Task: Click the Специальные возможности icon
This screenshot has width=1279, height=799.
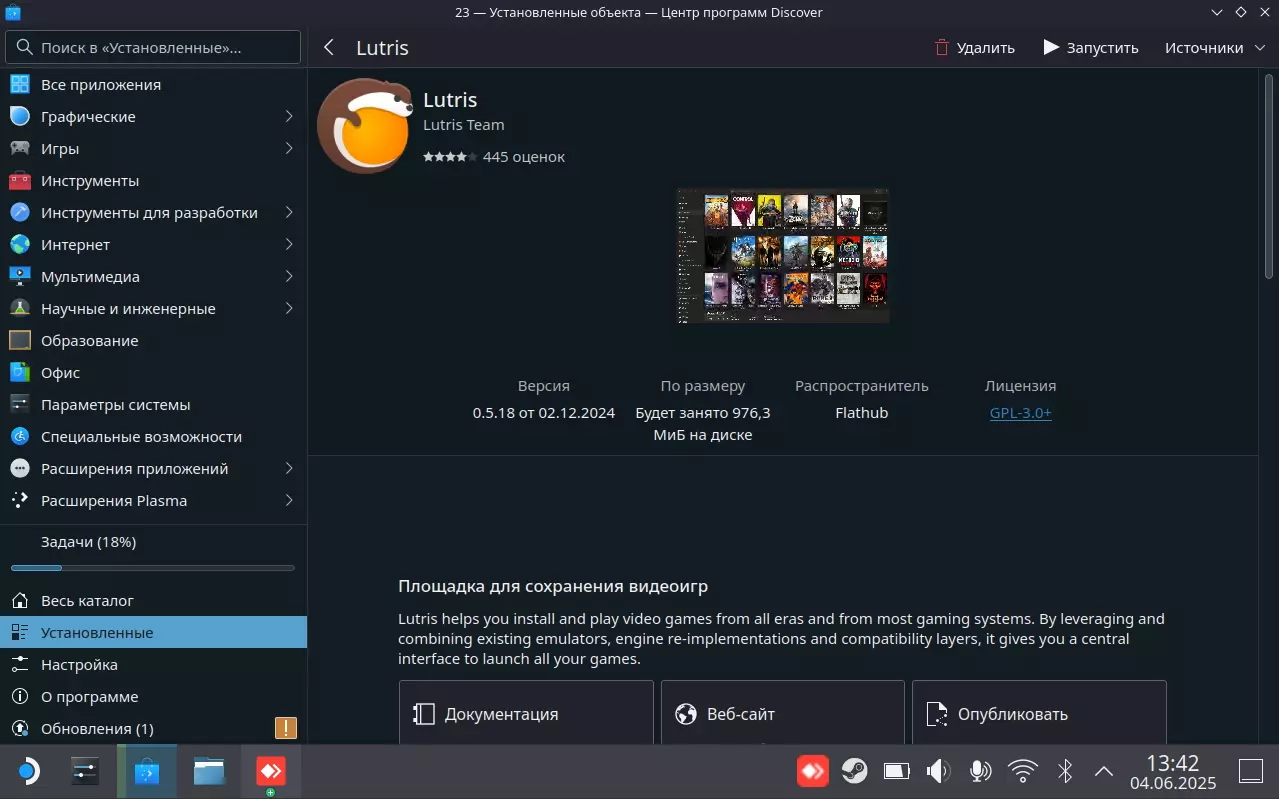Action: [20, 437]
